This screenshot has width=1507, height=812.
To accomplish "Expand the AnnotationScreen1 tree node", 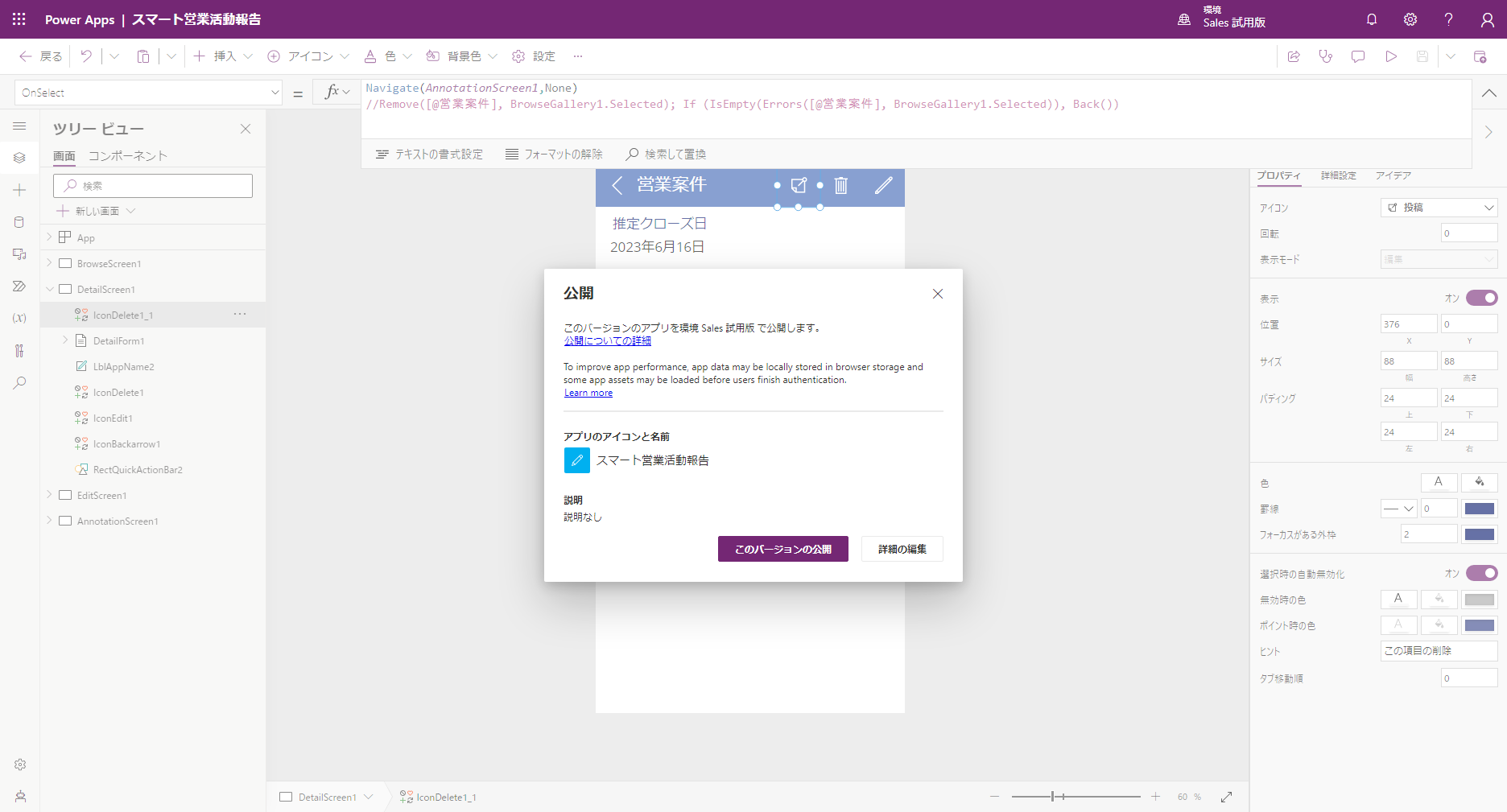I will (x=49, y=521).
